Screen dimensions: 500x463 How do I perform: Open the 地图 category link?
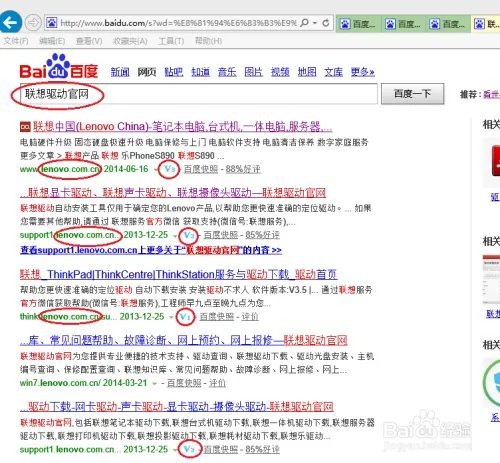pos(307,72)
